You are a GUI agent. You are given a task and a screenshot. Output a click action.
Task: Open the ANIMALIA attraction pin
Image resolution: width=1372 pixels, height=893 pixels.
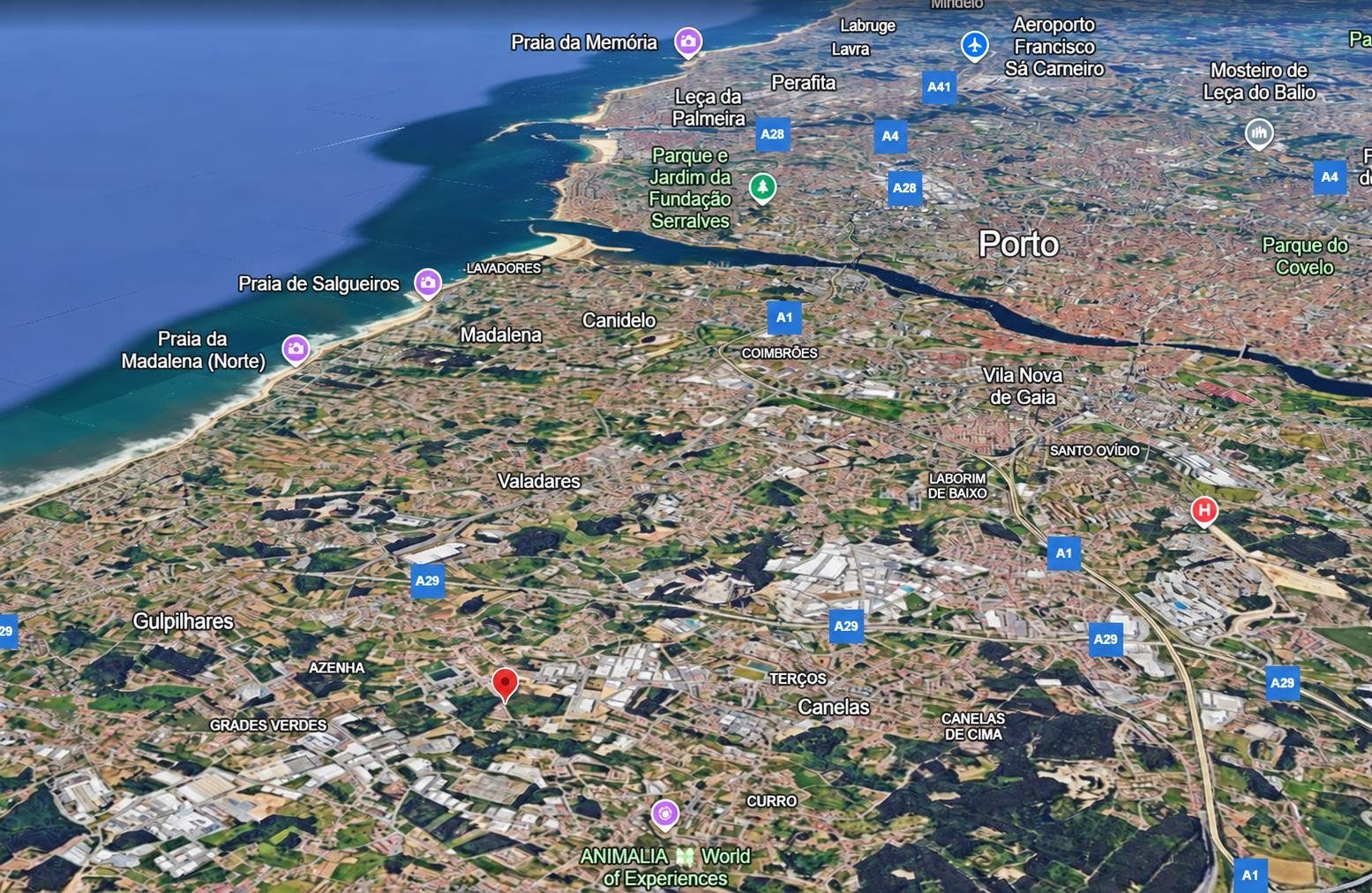tap(665, 814)
